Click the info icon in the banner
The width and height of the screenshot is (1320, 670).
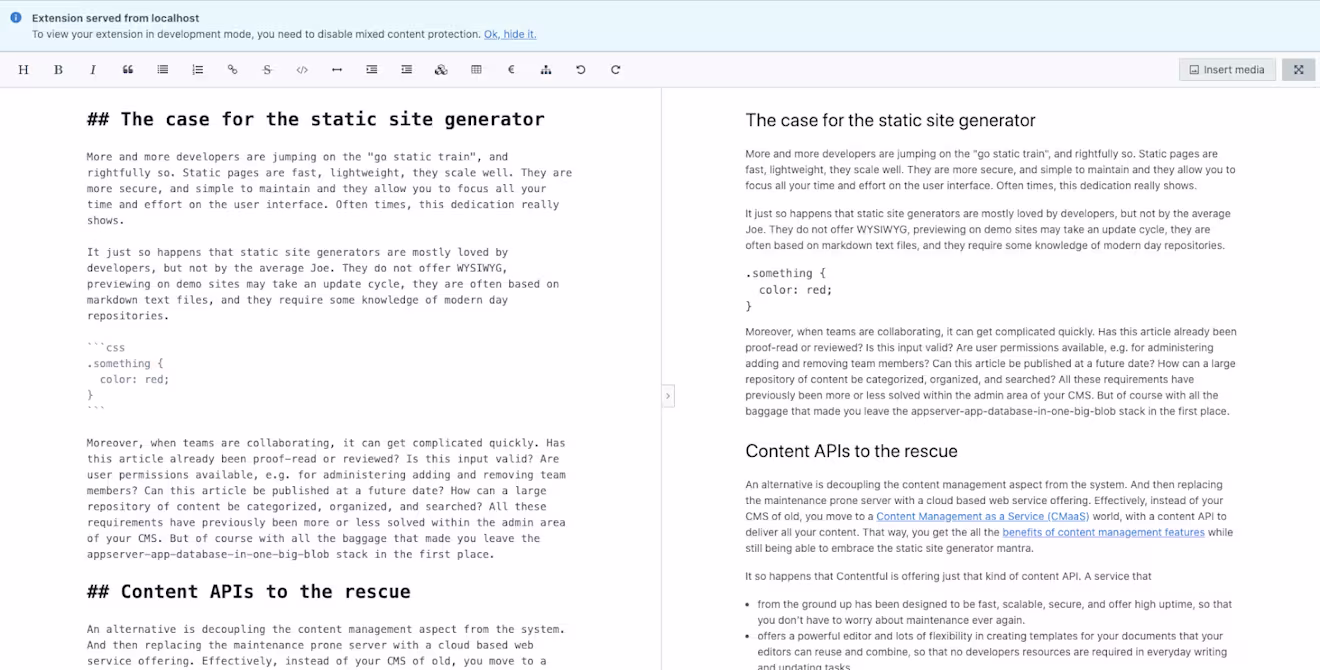coord(16,18)
